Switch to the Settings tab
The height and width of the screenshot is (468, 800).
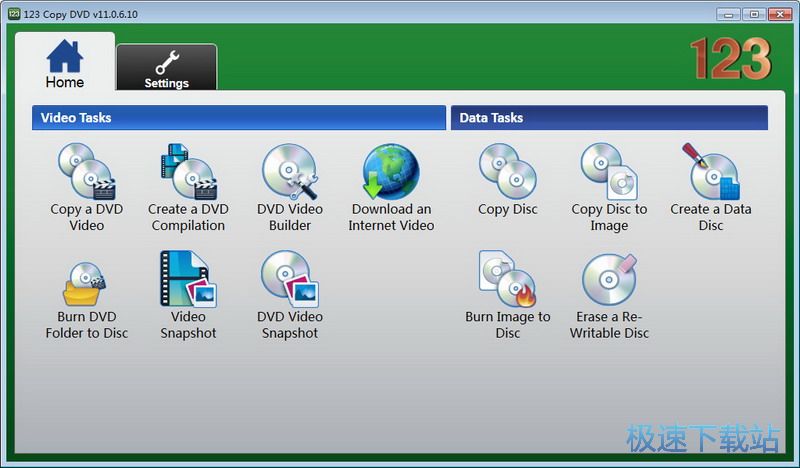(166, 68)
